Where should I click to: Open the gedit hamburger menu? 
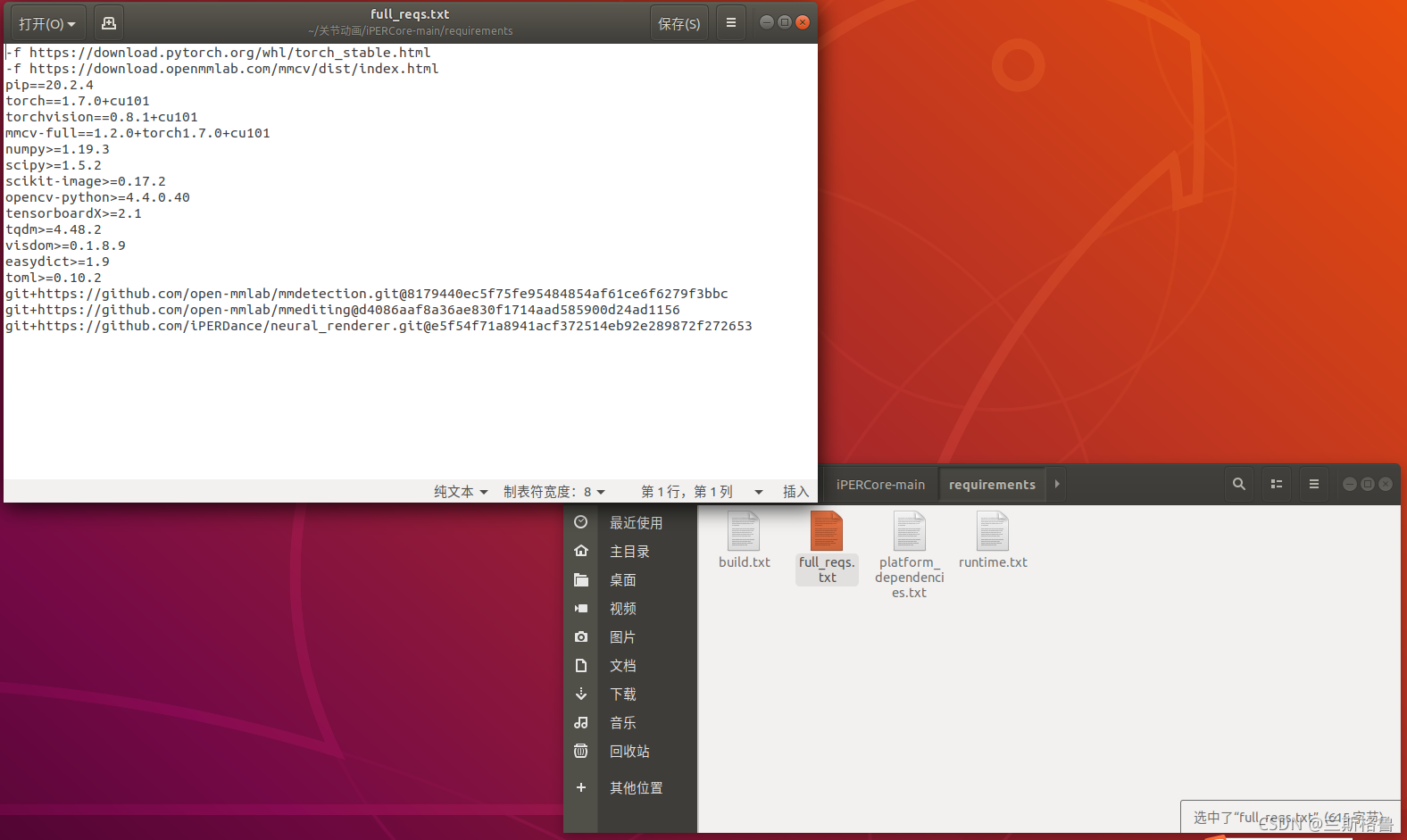(731, 23)
